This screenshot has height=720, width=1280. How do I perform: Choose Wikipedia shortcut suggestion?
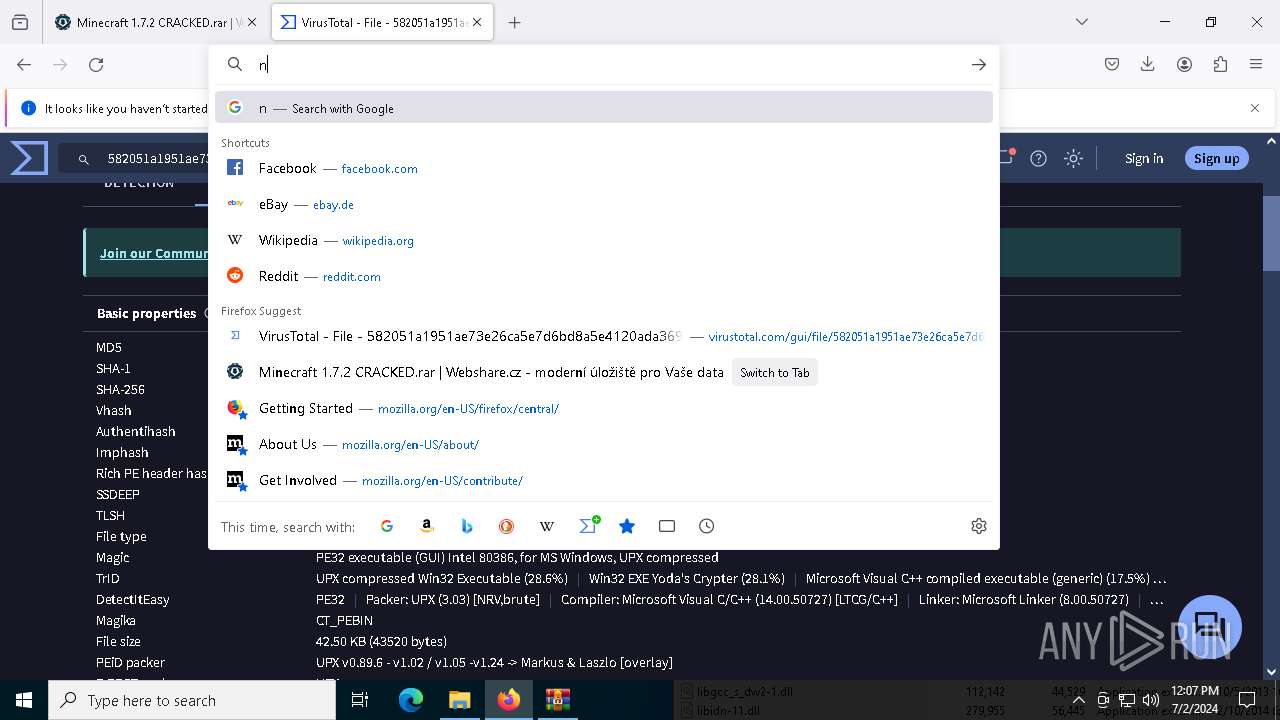pyautogui.click(x=604, y=240)
